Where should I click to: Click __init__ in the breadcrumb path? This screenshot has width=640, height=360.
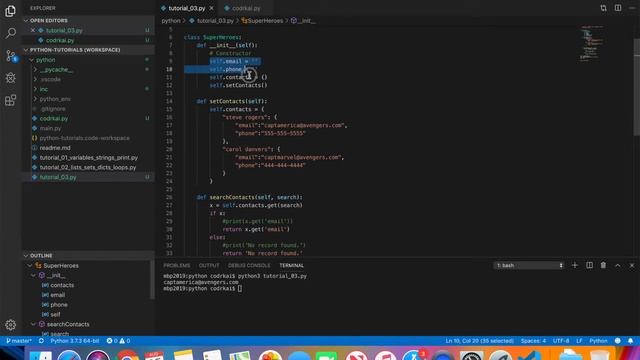pos(303,20)
